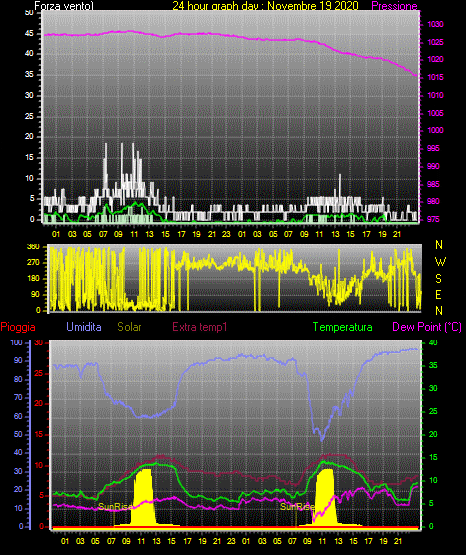Click blue humidity axis value 100
This screenshot has width=466, height=555.
[17, 342]
